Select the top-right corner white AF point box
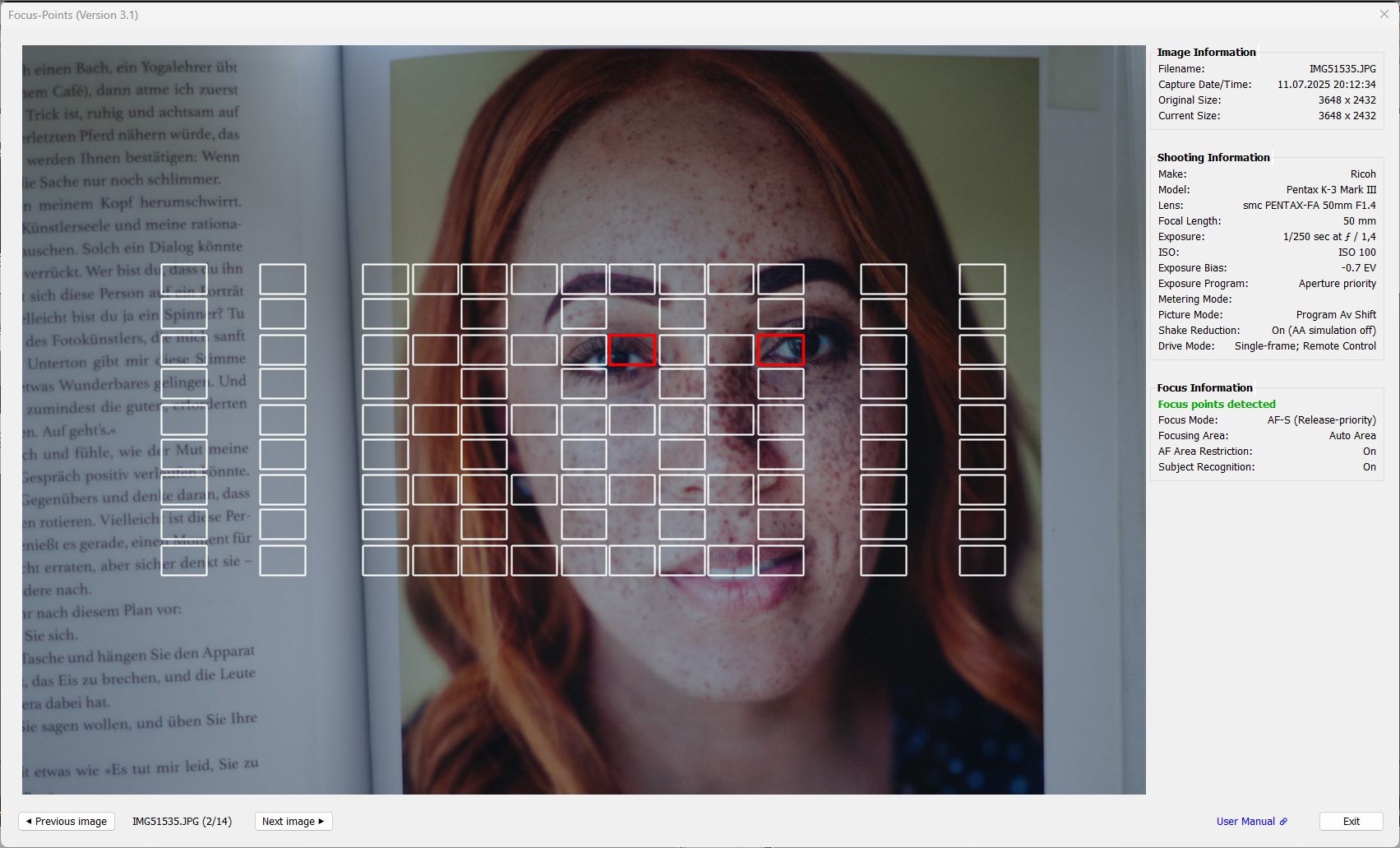This screenshot has width=1400, height=848. coord(982,280)
